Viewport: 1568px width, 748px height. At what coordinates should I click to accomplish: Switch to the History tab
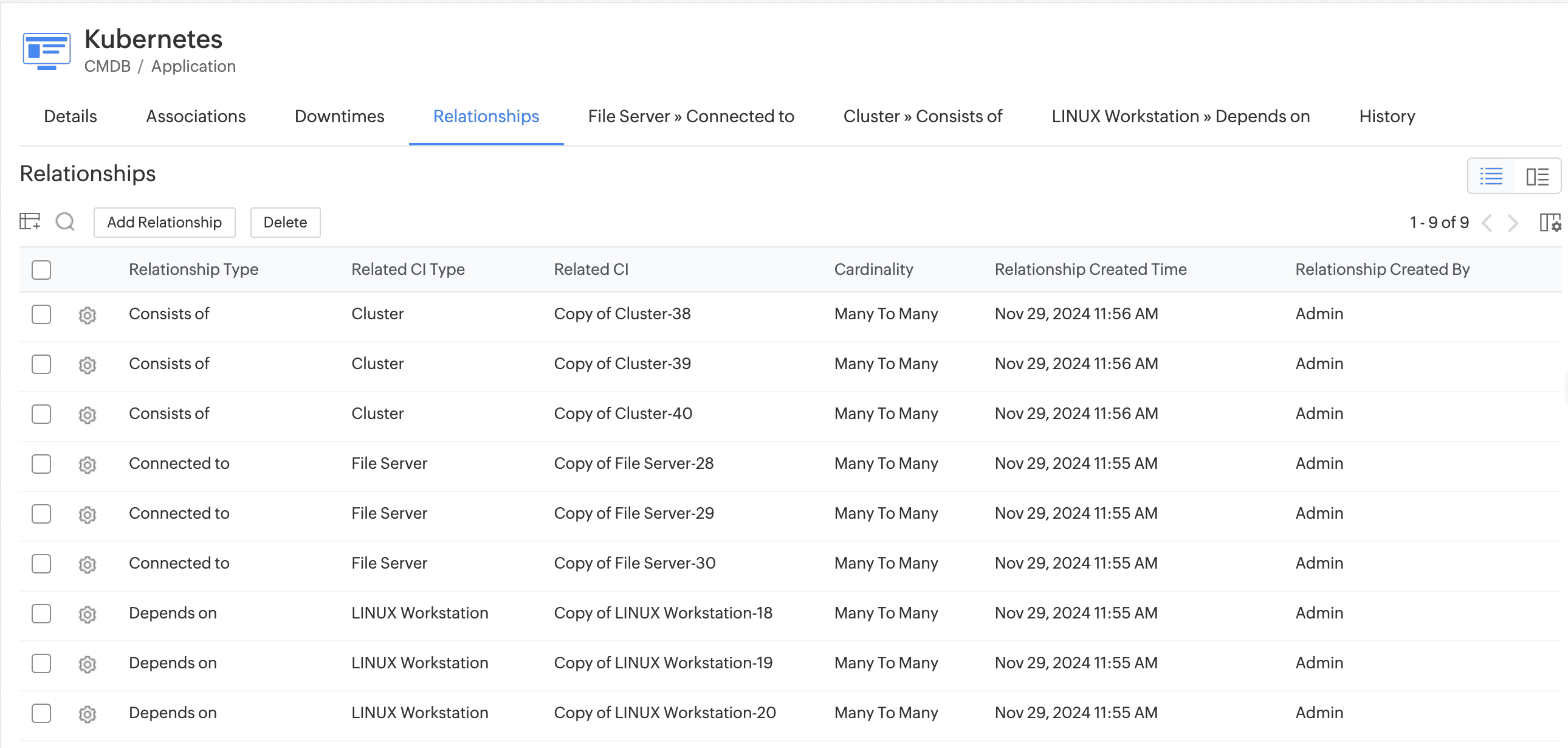click(1387, 116)
